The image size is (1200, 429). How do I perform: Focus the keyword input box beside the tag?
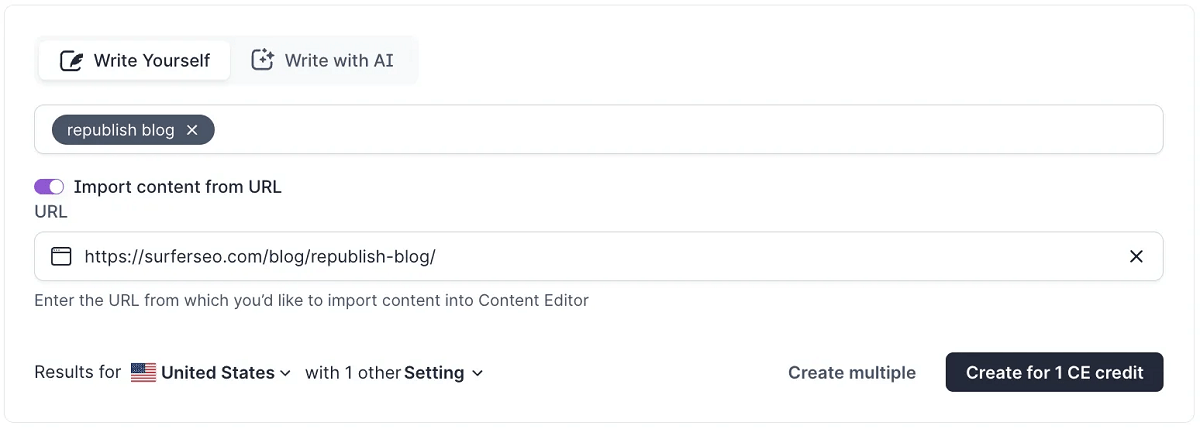(688, 130)
